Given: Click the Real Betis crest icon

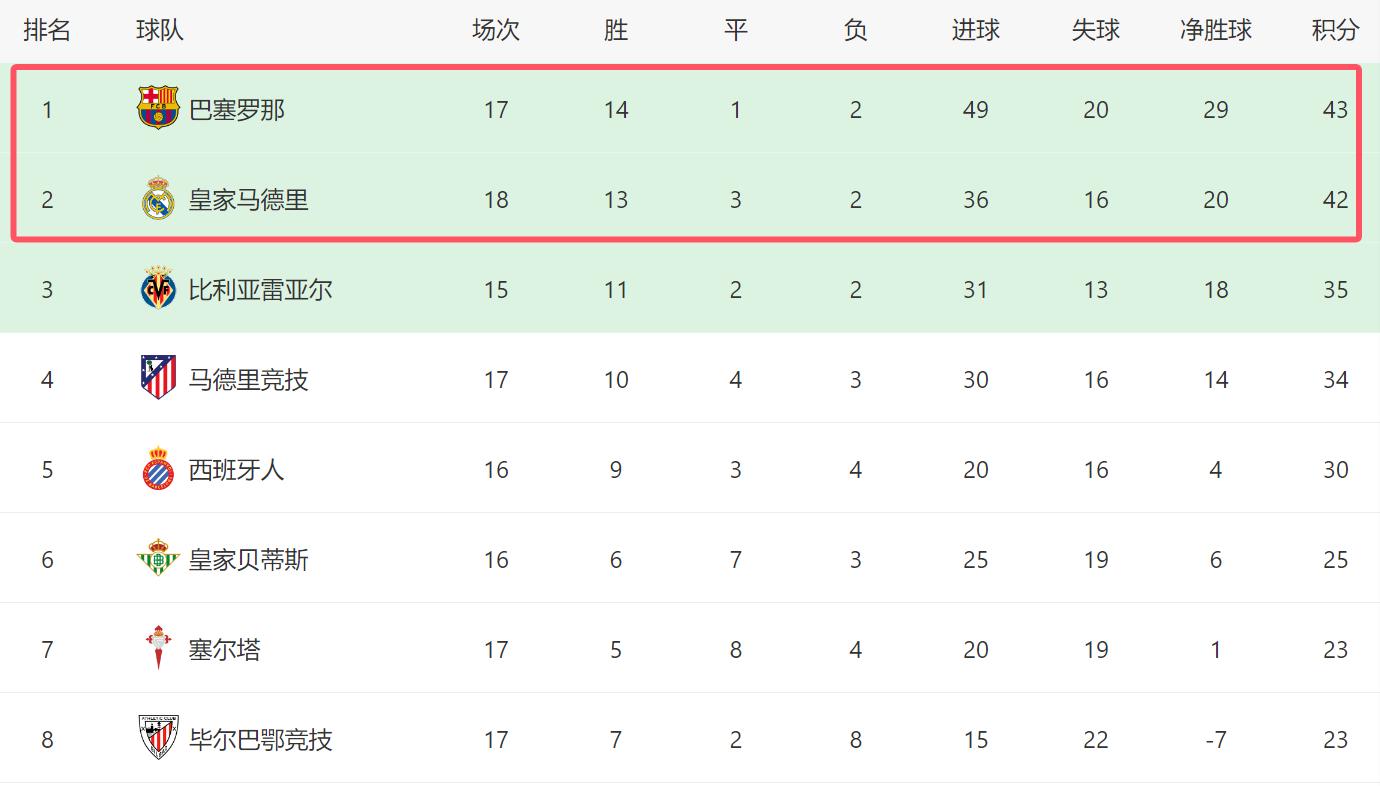Looking at the screenshot, I should [x=158, y=559].
